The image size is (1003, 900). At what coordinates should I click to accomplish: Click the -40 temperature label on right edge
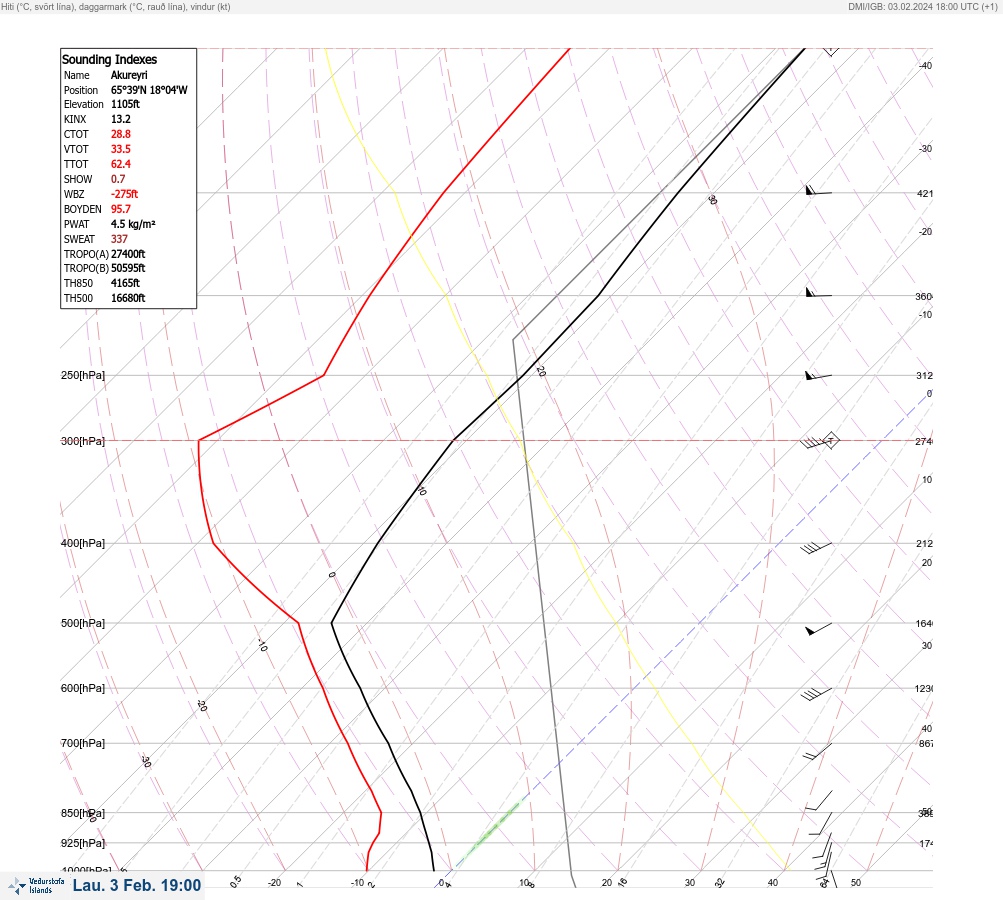coord(926,66)
